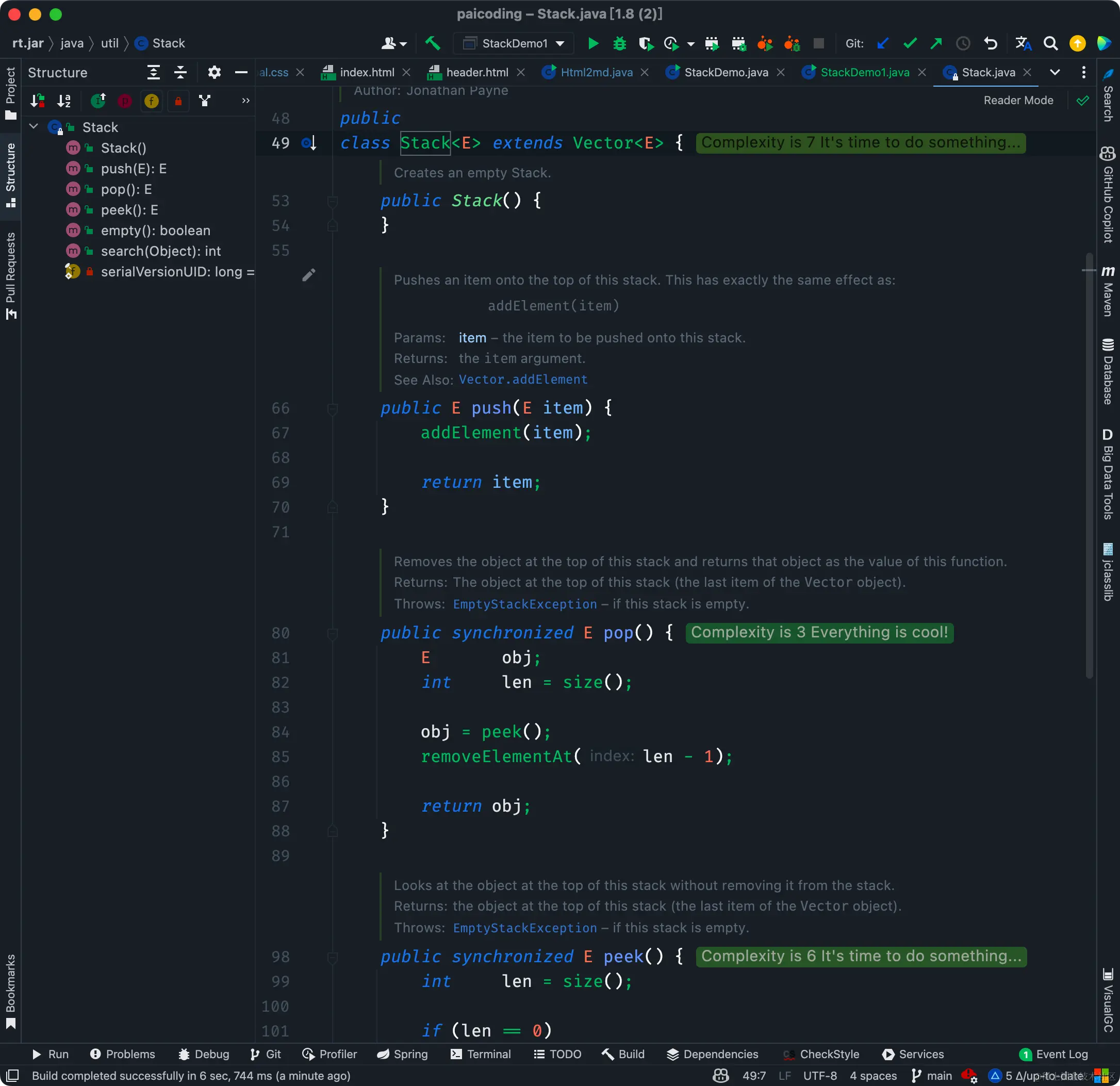1120x1086 pixels.
Task: Toggle show non-public members lock filter
Action: click(178, 101)
